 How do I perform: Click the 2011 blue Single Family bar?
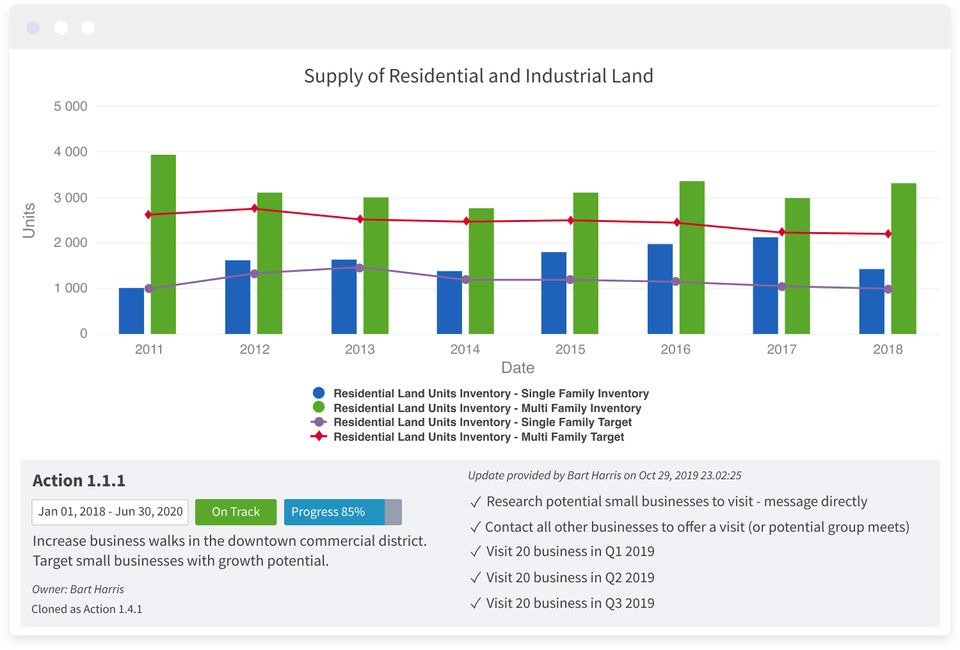(131, 311)
